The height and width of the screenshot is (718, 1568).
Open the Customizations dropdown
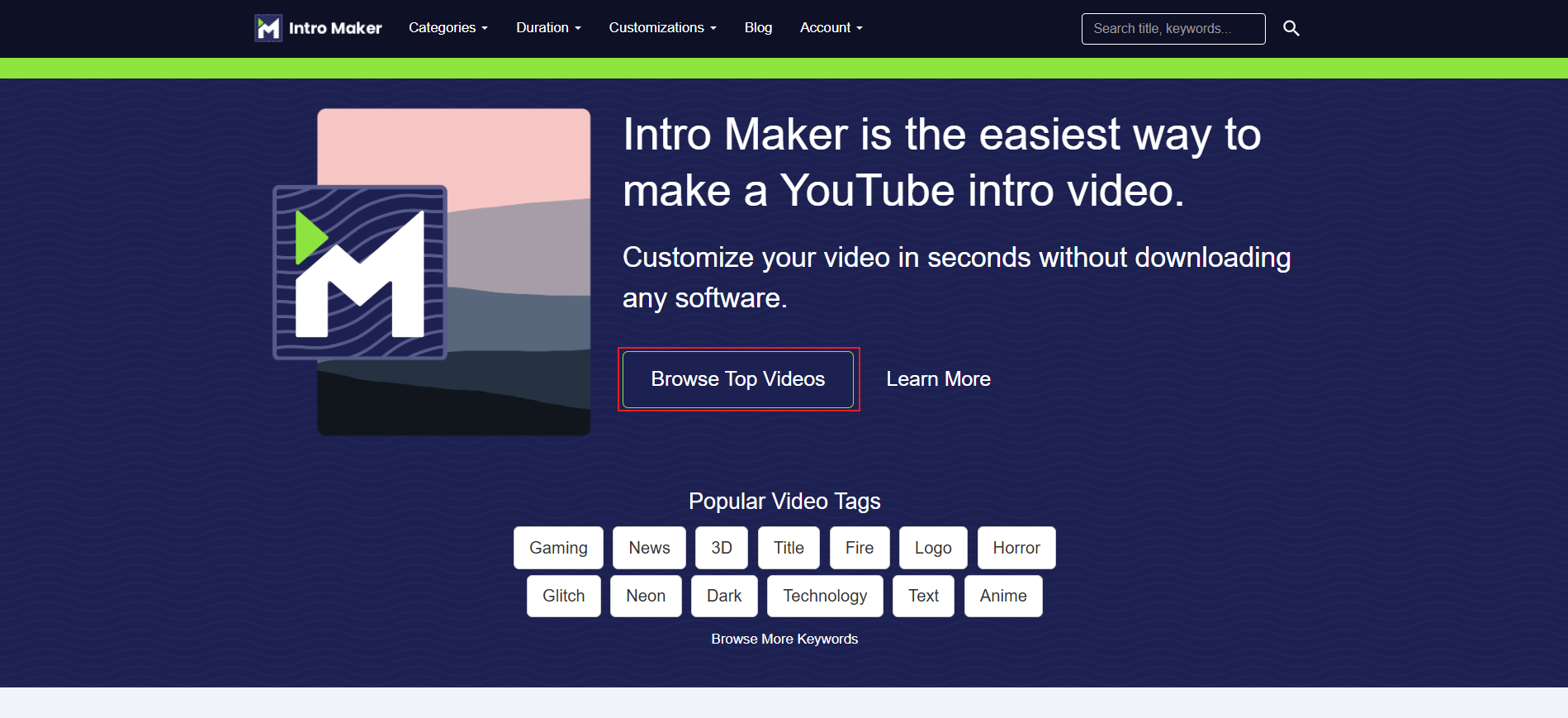[663, 28]
